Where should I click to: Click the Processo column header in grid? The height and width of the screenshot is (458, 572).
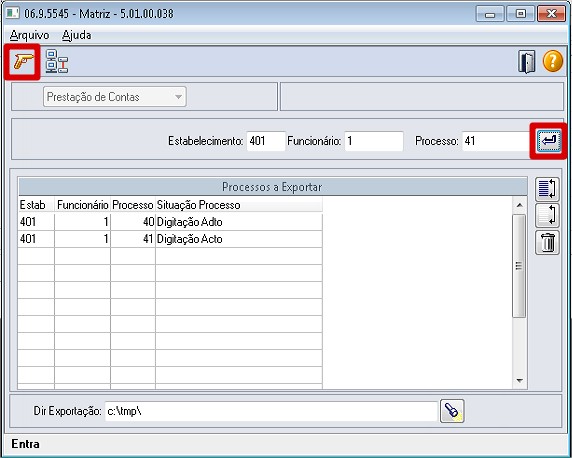[133, 205]
